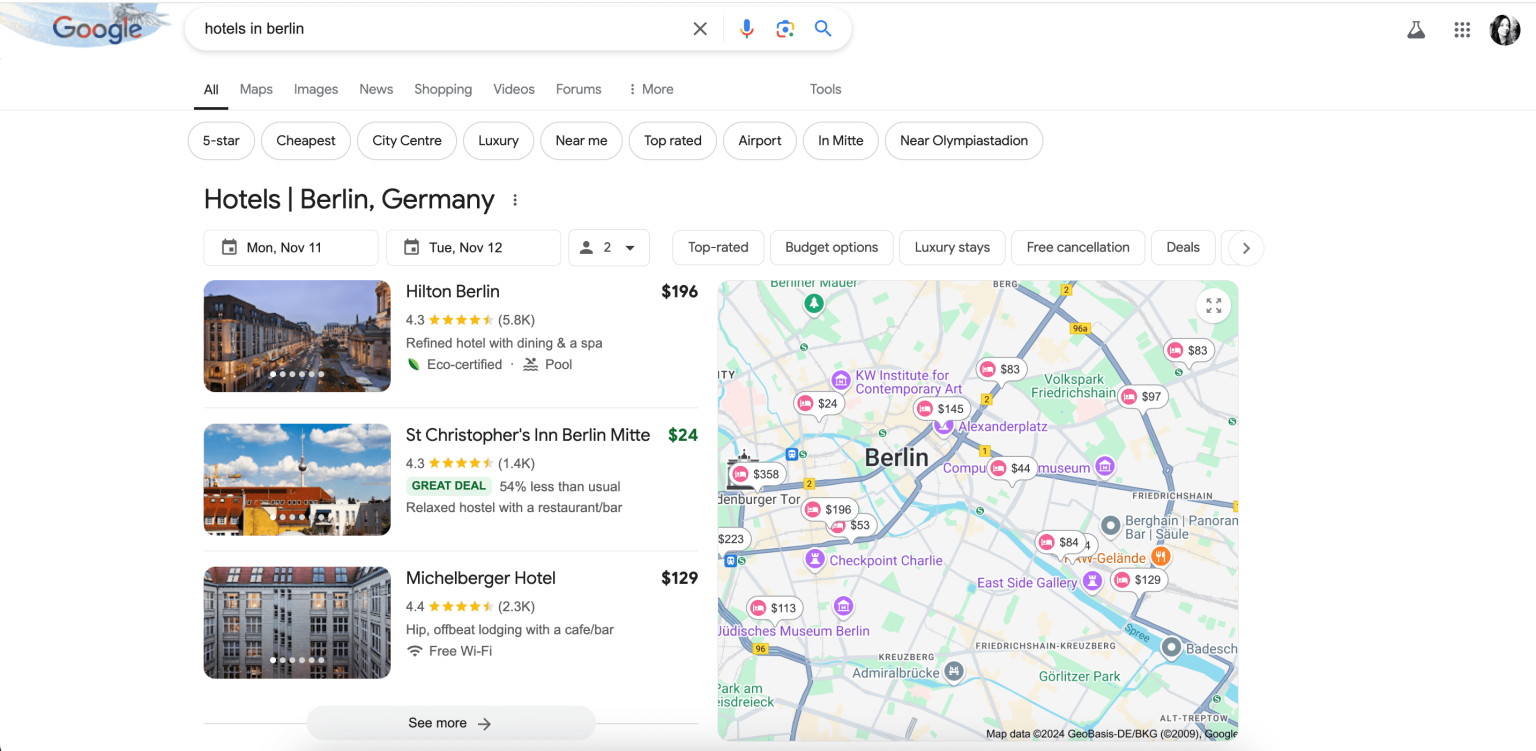
Task: Enable the Free cancellation filter
Action: point(1077,247)
